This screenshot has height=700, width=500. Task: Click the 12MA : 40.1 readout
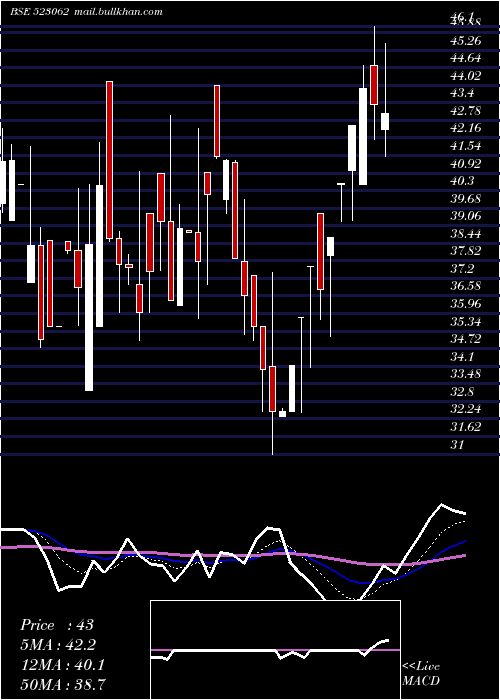(x=62, y=665)
